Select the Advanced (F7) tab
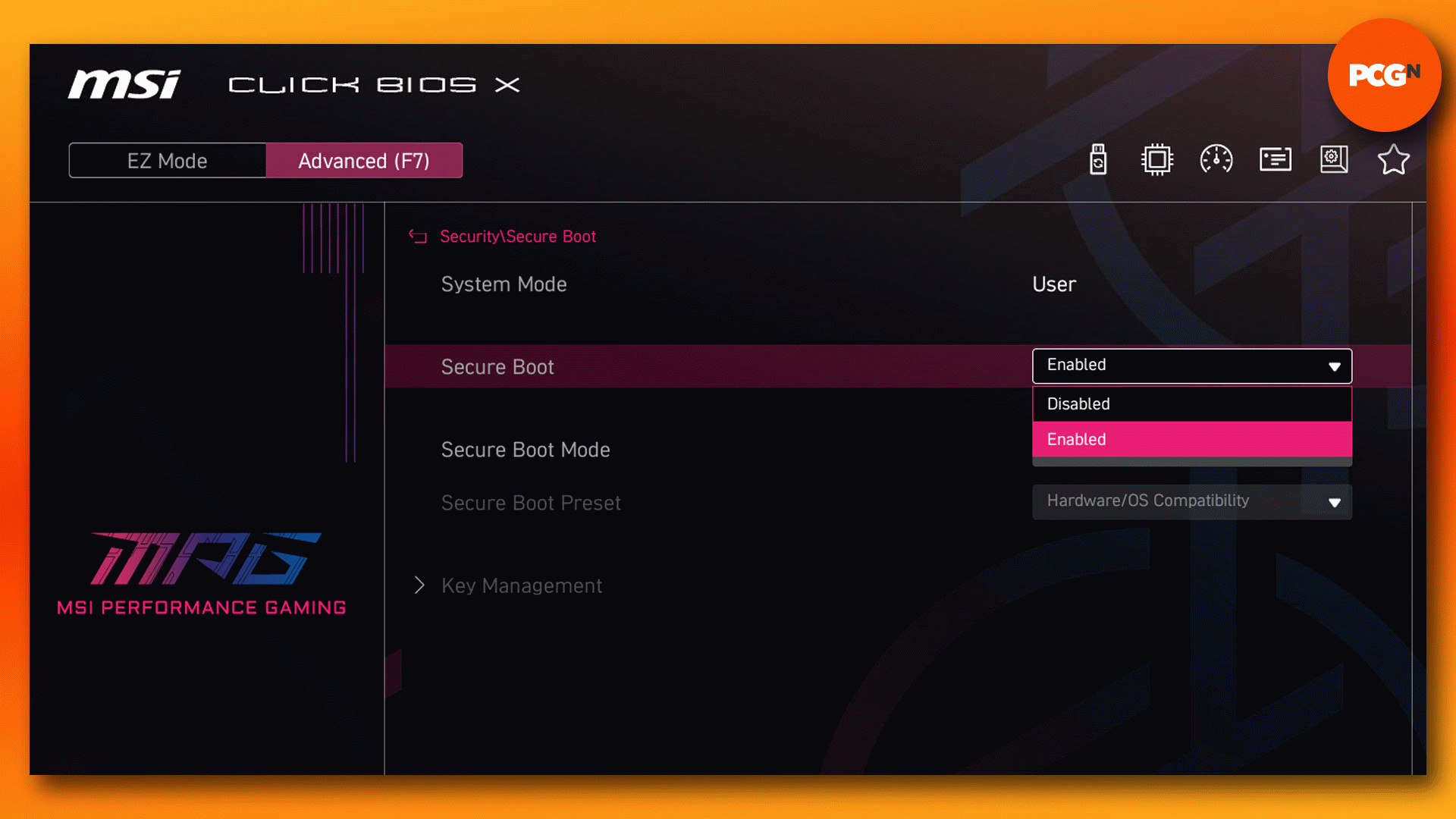Screen dimensions: 1456x819 364,161
